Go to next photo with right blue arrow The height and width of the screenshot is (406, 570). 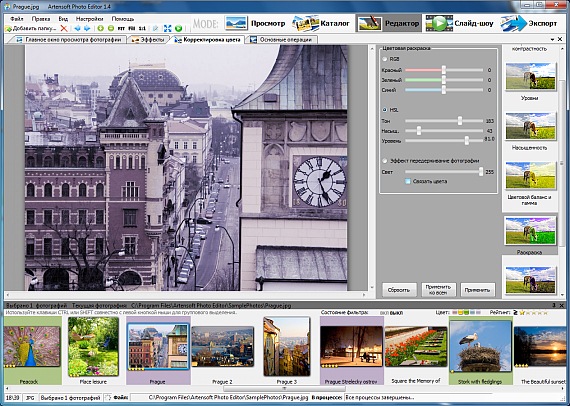[87, 28]
